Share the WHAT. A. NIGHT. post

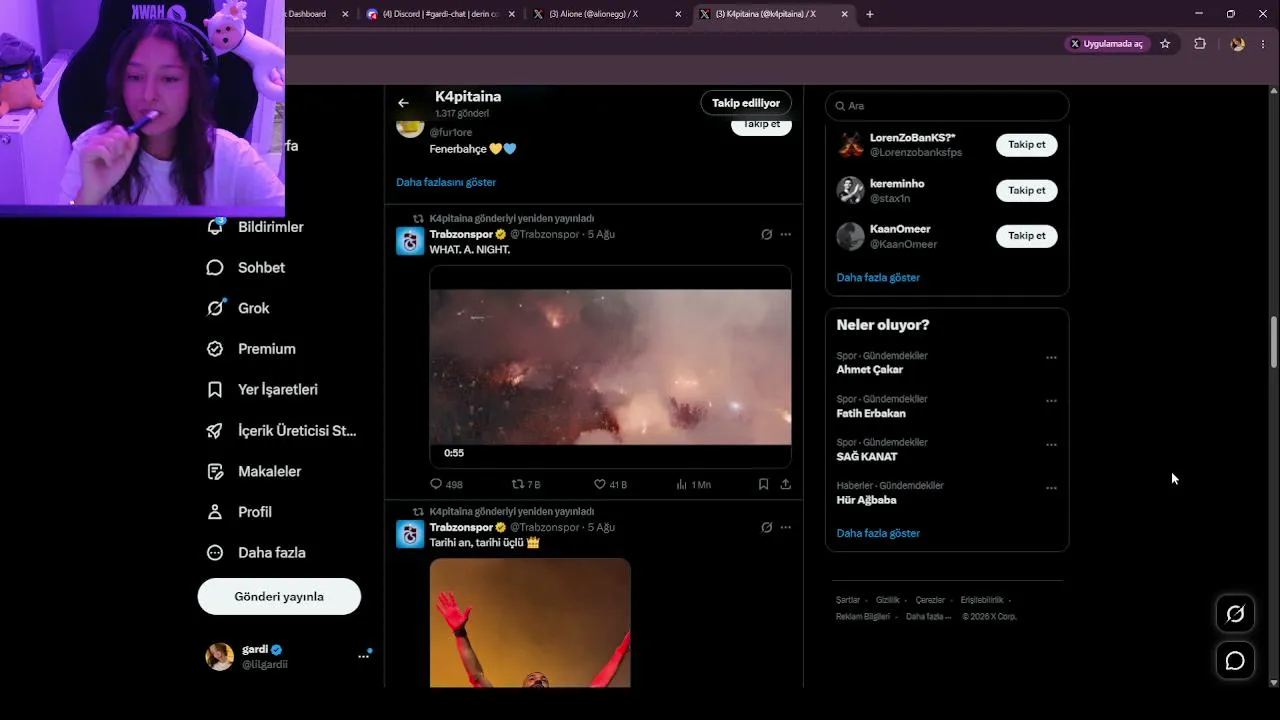click(785, 484)
